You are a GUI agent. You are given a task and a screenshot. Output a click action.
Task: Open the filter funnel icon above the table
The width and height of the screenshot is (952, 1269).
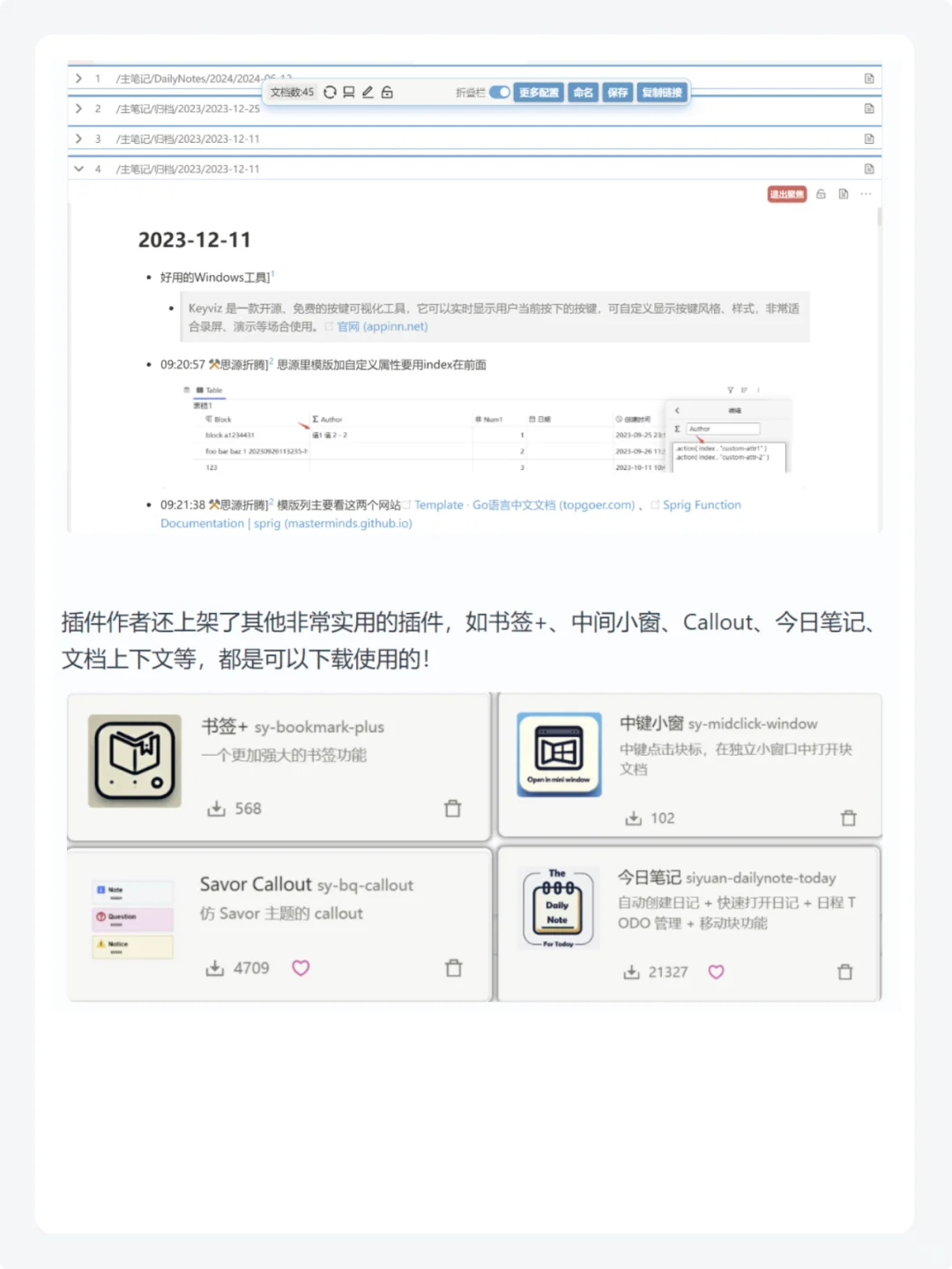pos(730,390)
